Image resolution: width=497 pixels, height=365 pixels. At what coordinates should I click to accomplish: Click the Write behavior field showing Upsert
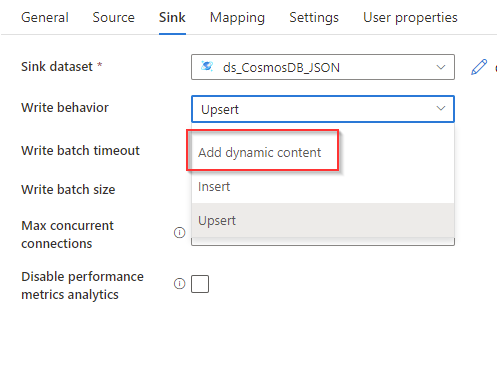pos(323,109)
